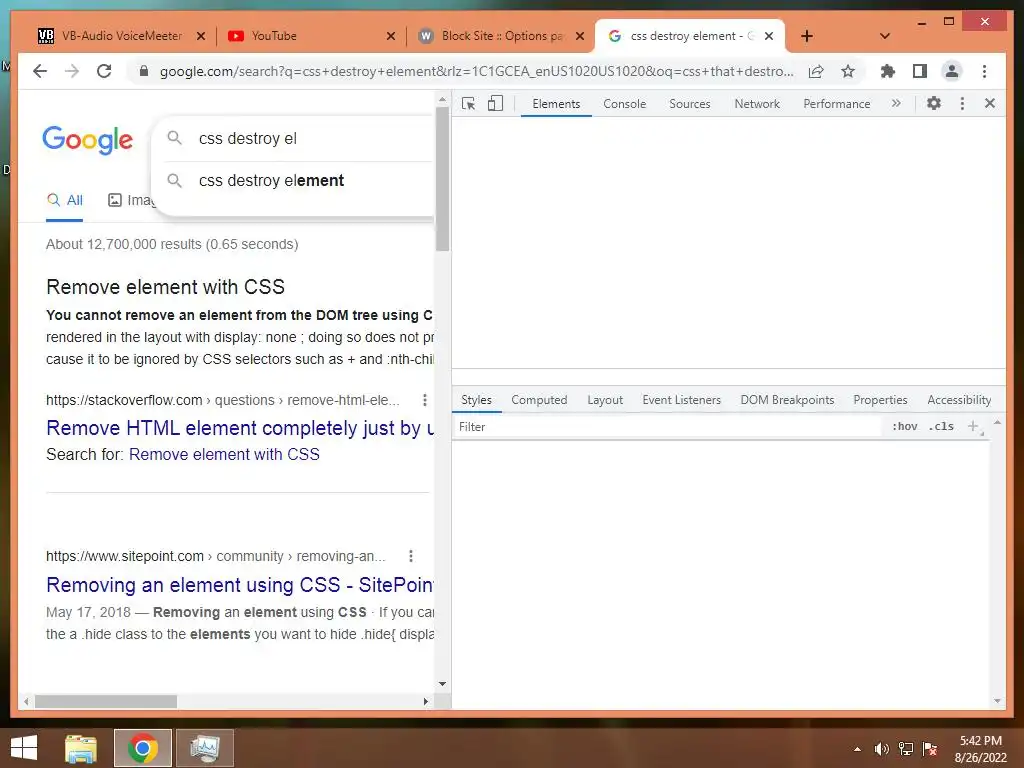Switch to Images search tab
The height and width of the screenshot is (768, 1024).
click(132, 200)
